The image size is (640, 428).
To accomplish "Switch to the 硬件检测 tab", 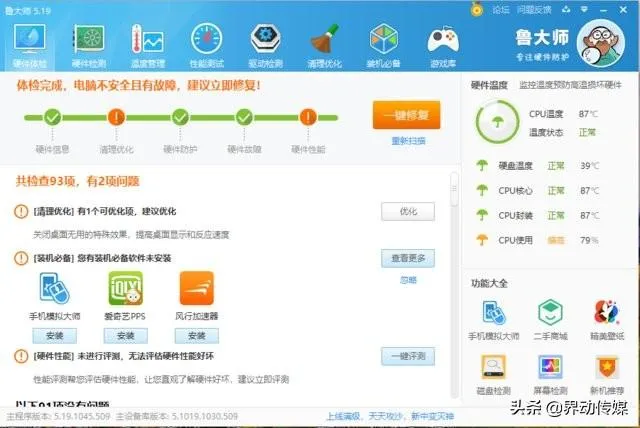I will click(x=89, y=46).
